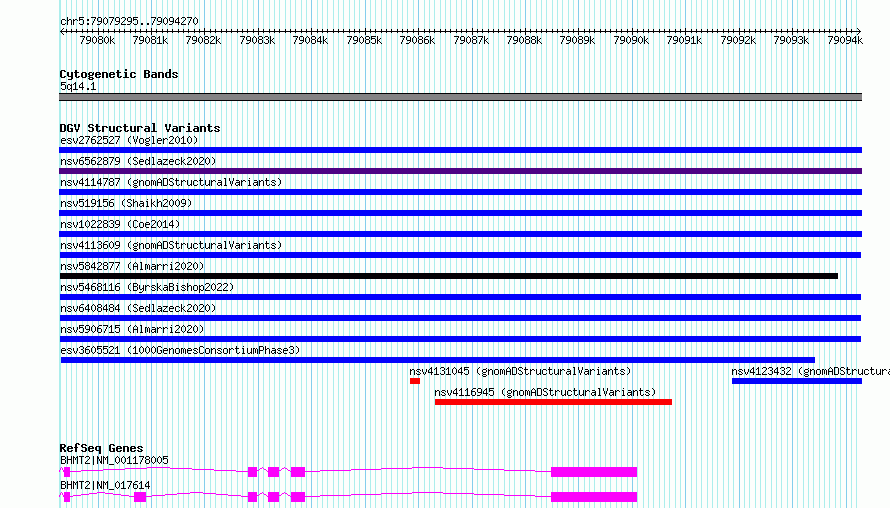
Task: Select nsv5842877 (Almarri2020) label
Action: click(132, 266)
